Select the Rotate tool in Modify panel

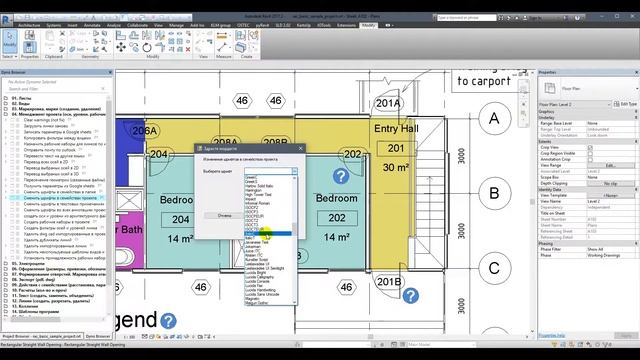(x=147, y=47)
